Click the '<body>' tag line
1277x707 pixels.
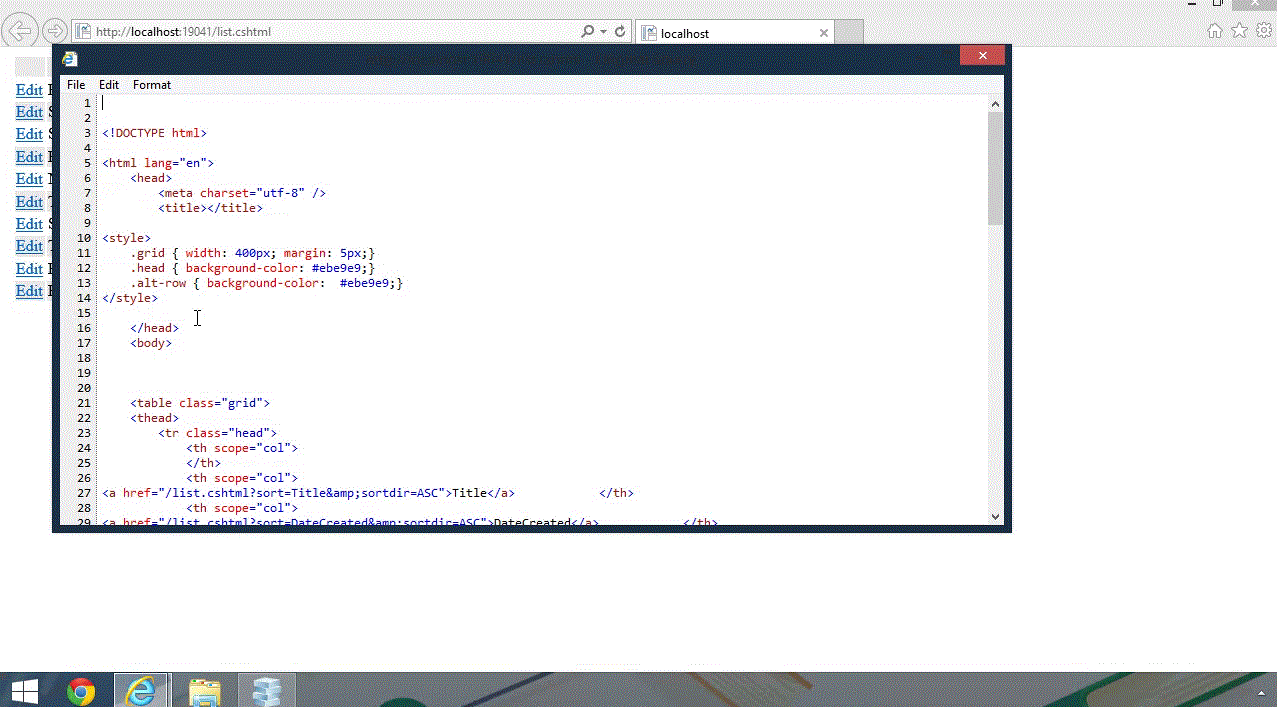[x=151, y=343]
